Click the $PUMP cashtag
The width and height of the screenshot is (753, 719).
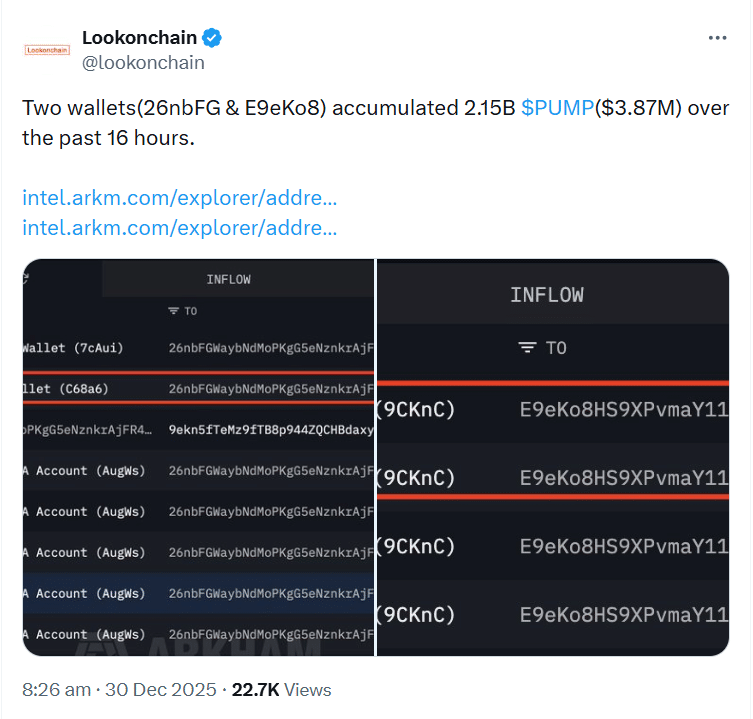click(557, 108)
